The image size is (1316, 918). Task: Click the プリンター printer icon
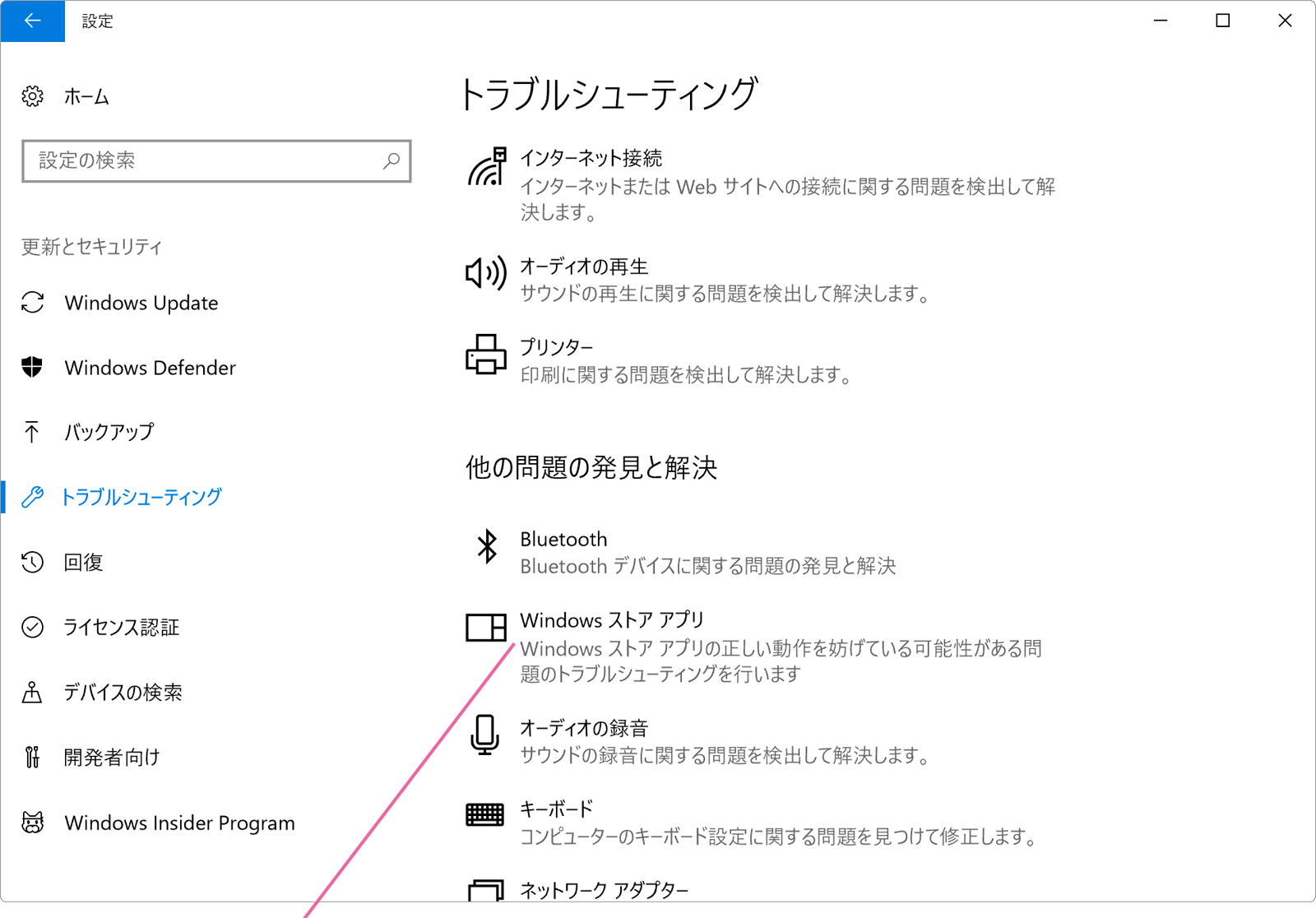click(x=486, y=354)
